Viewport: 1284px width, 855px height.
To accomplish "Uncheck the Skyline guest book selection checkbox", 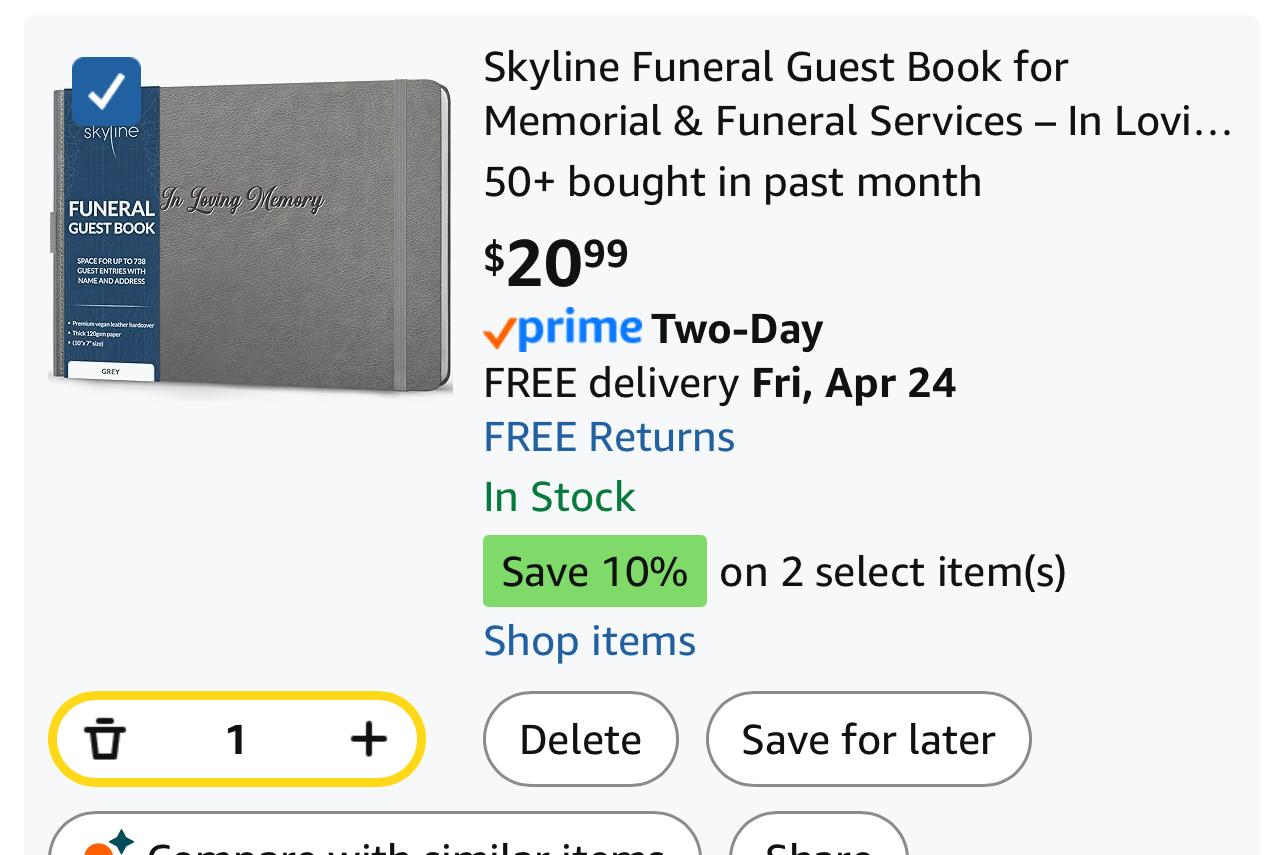I will point(106,92).
